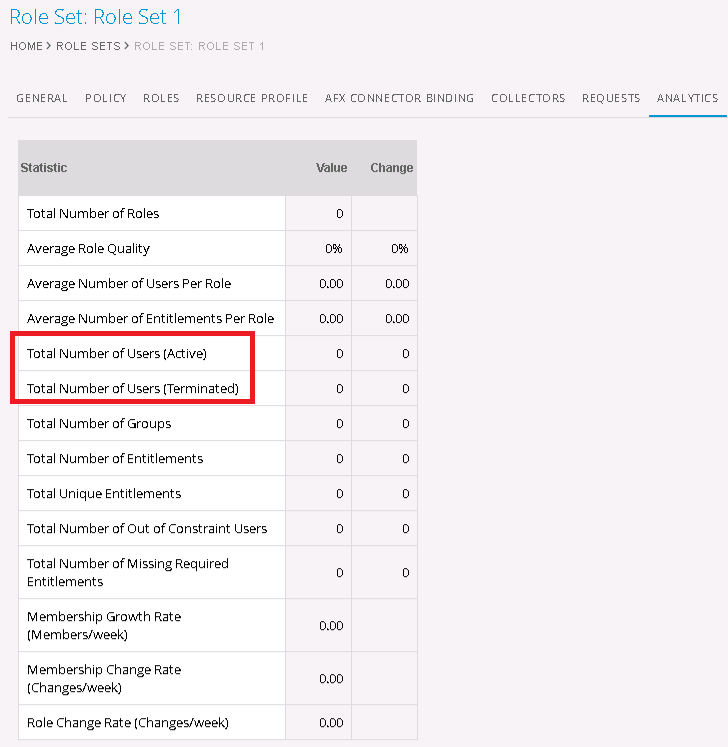Click the Change column header
This screenshot has height=747, width=728.
click(391, 168)
